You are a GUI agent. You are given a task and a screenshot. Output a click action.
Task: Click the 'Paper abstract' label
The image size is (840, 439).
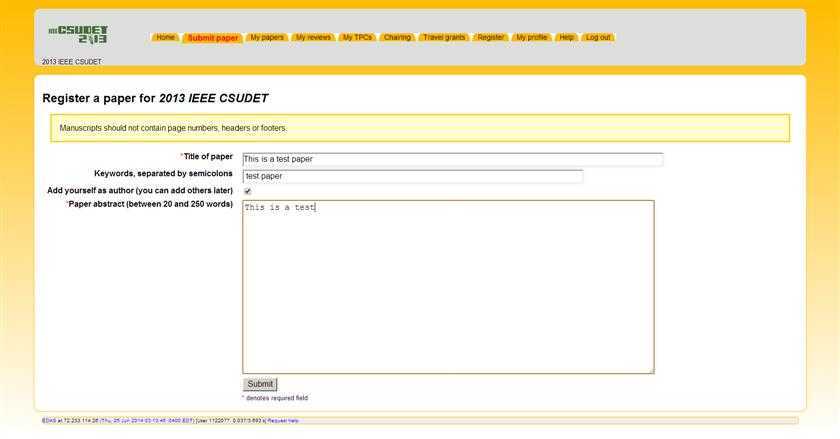tap(151, 204)
